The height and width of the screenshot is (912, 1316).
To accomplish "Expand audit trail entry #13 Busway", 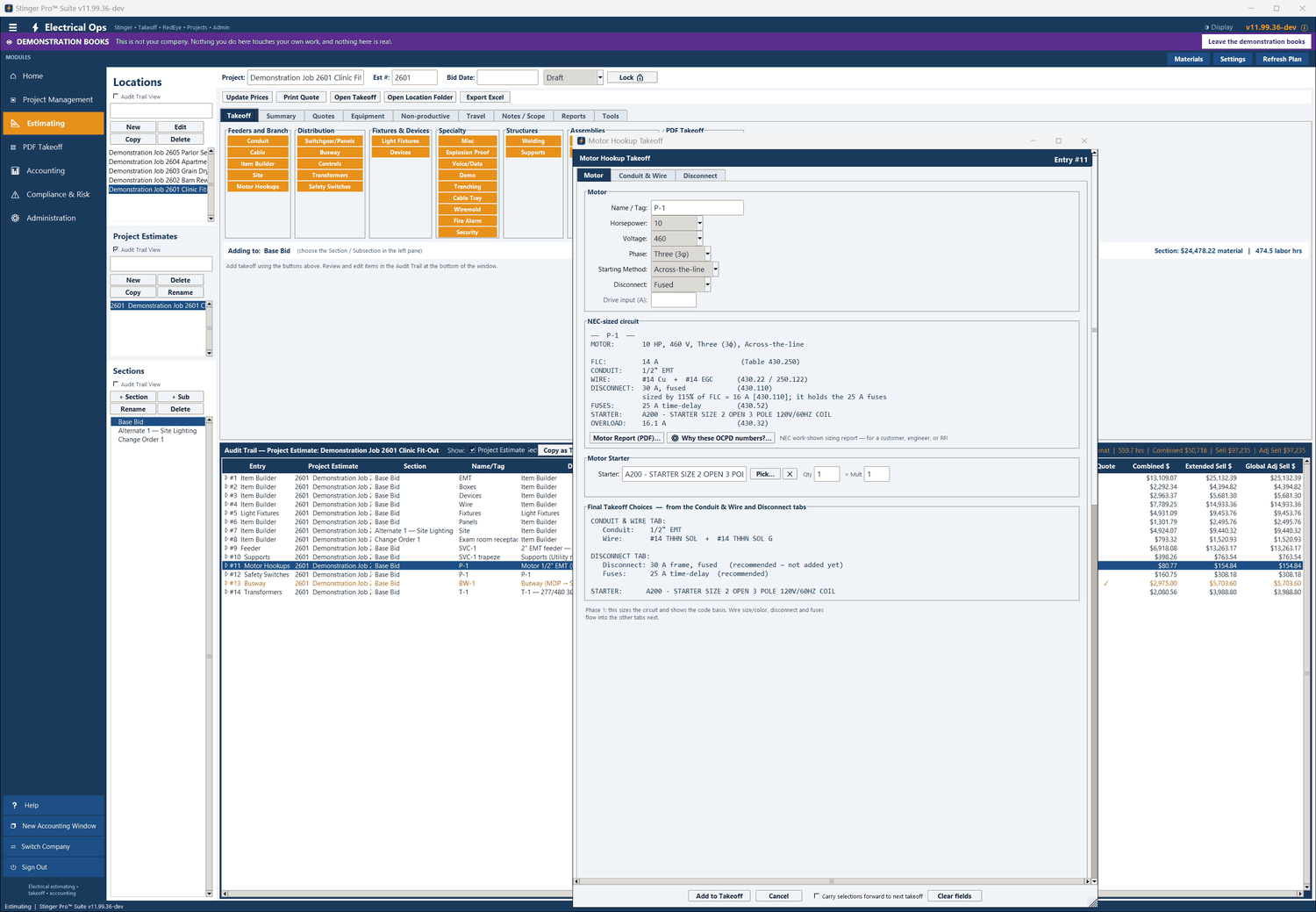I will coord(226,584).
